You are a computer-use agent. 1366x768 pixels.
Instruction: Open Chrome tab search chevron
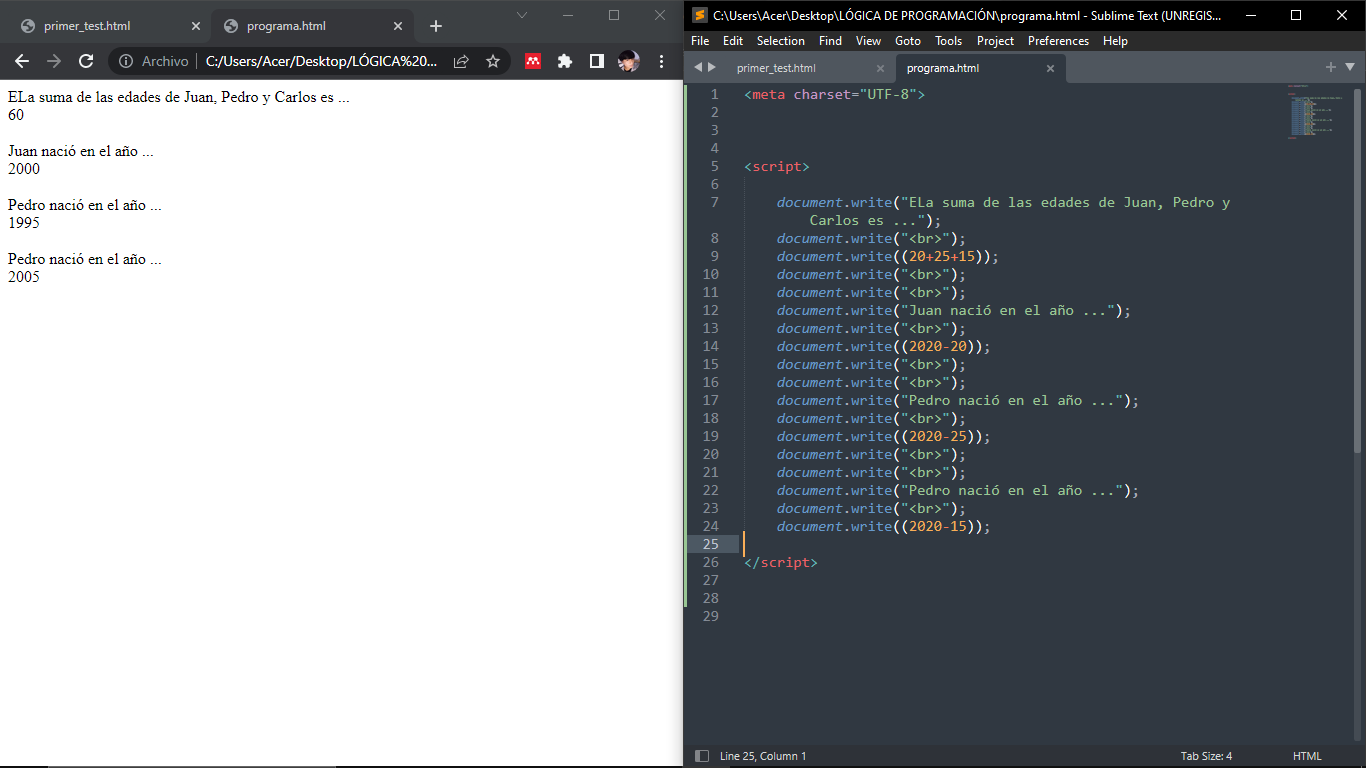pos(521,15)
